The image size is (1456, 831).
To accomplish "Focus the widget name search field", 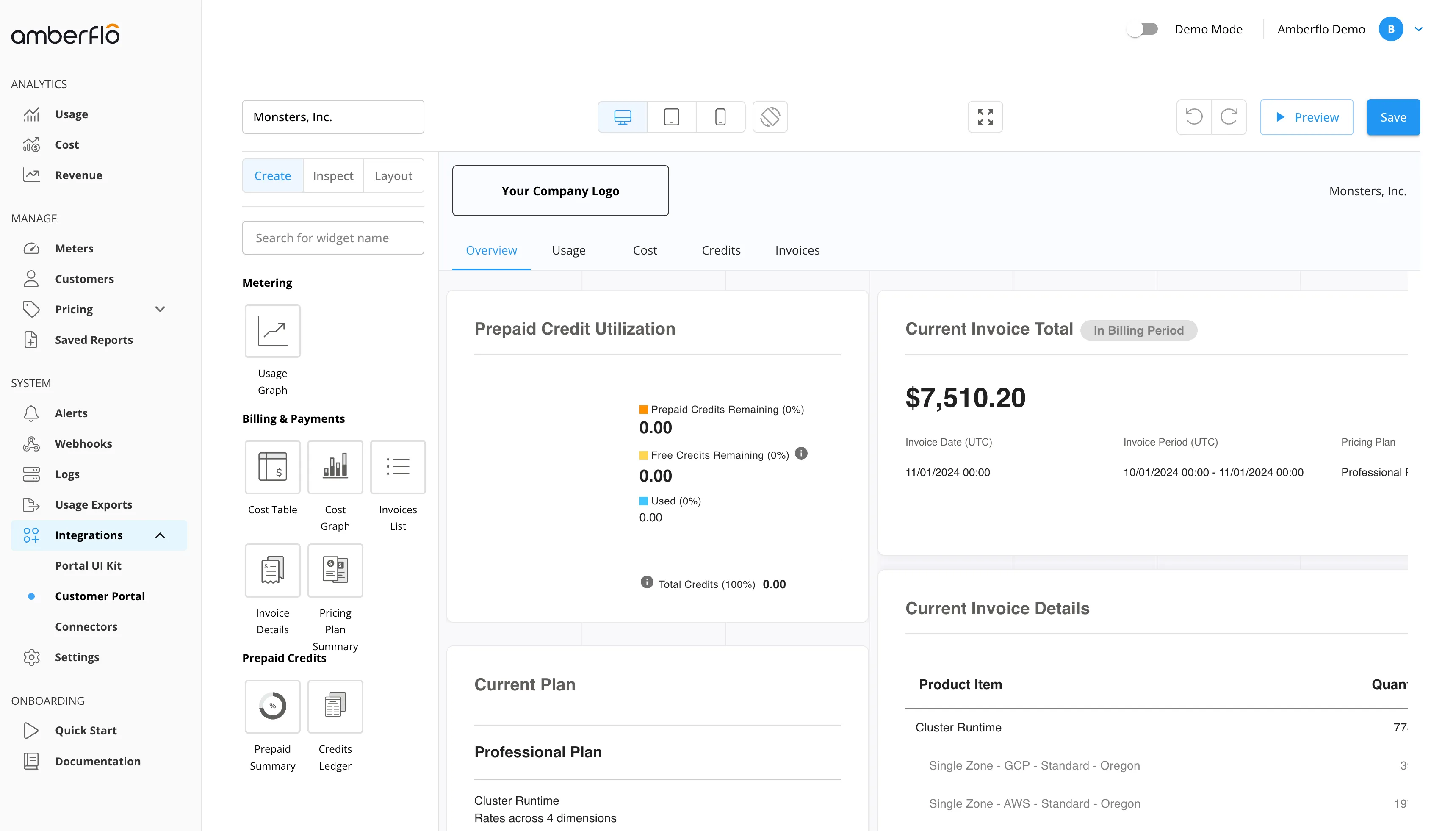I will [333, 238].
